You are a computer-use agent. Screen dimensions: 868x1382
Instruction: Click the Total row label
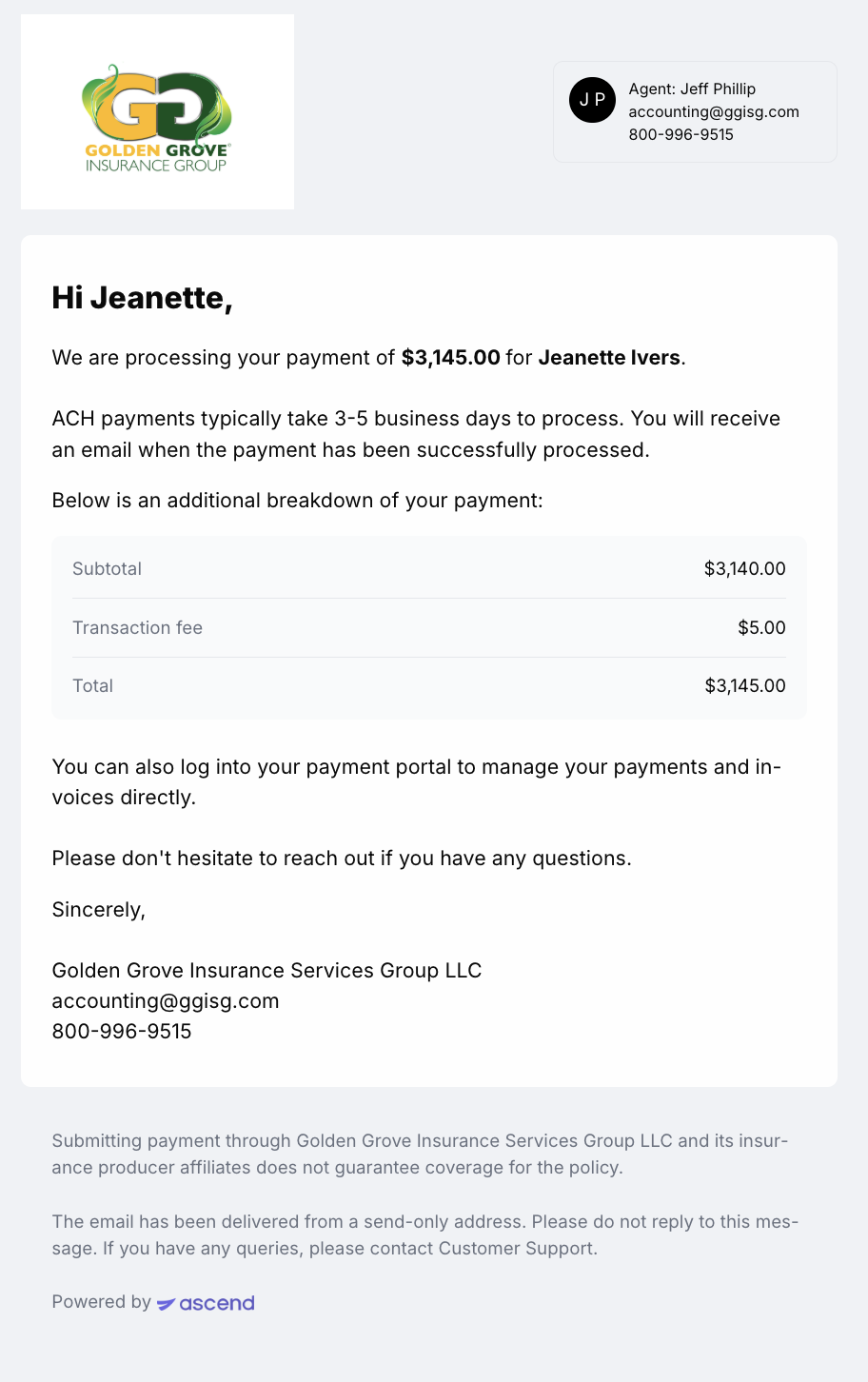pos(92,685)
